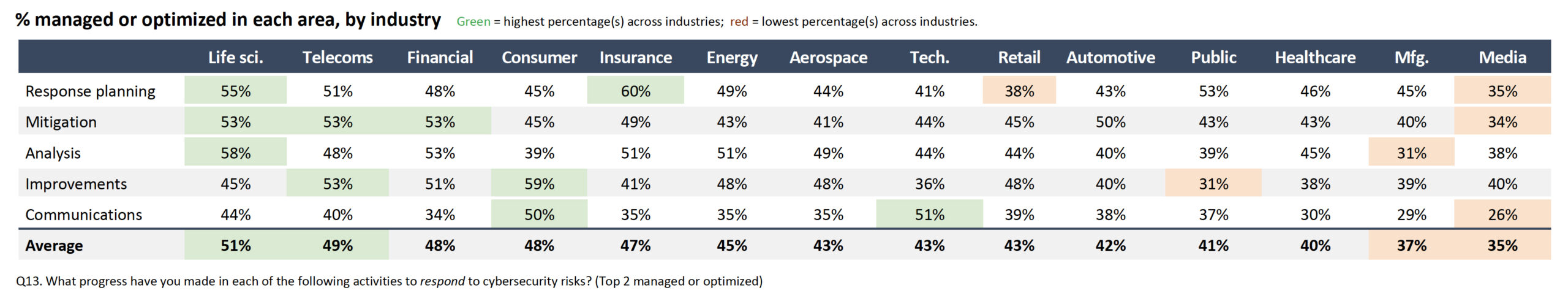Click the Life sci. column header

point(235,58)
